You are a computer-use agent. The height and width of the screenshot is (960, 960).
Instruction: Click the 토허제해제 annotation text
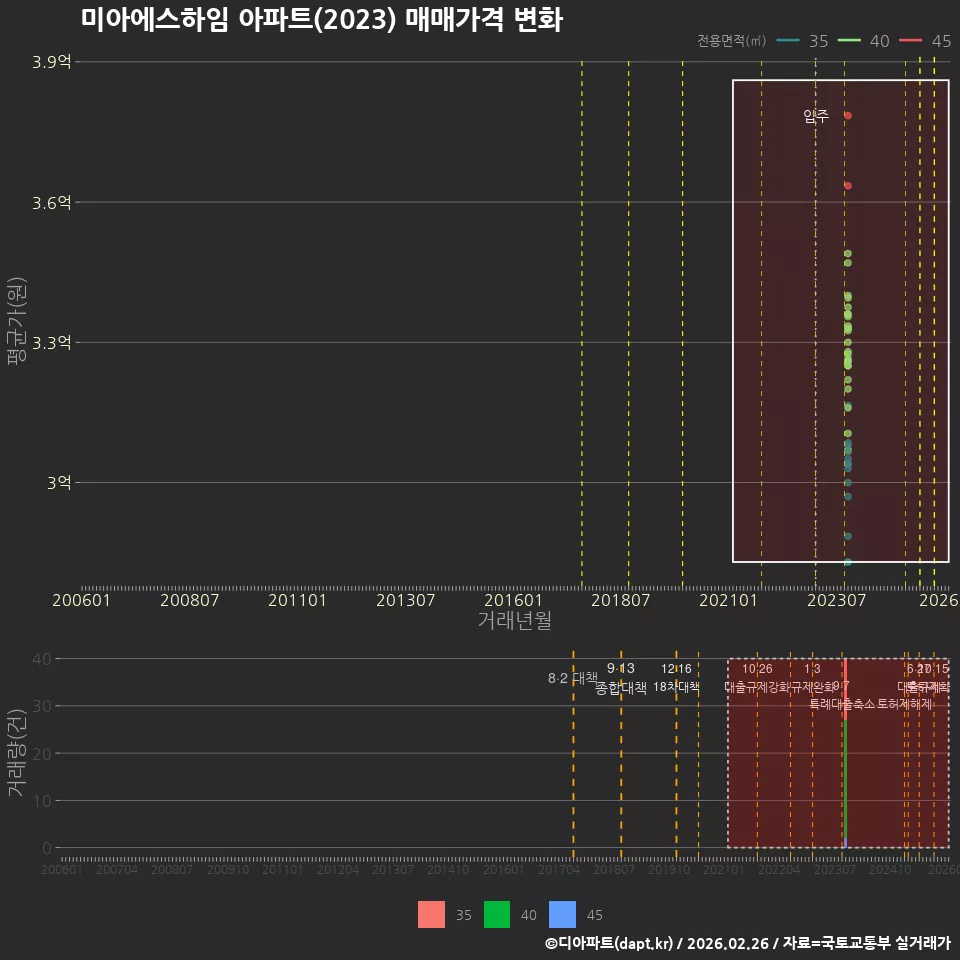[x=905, y=704]
